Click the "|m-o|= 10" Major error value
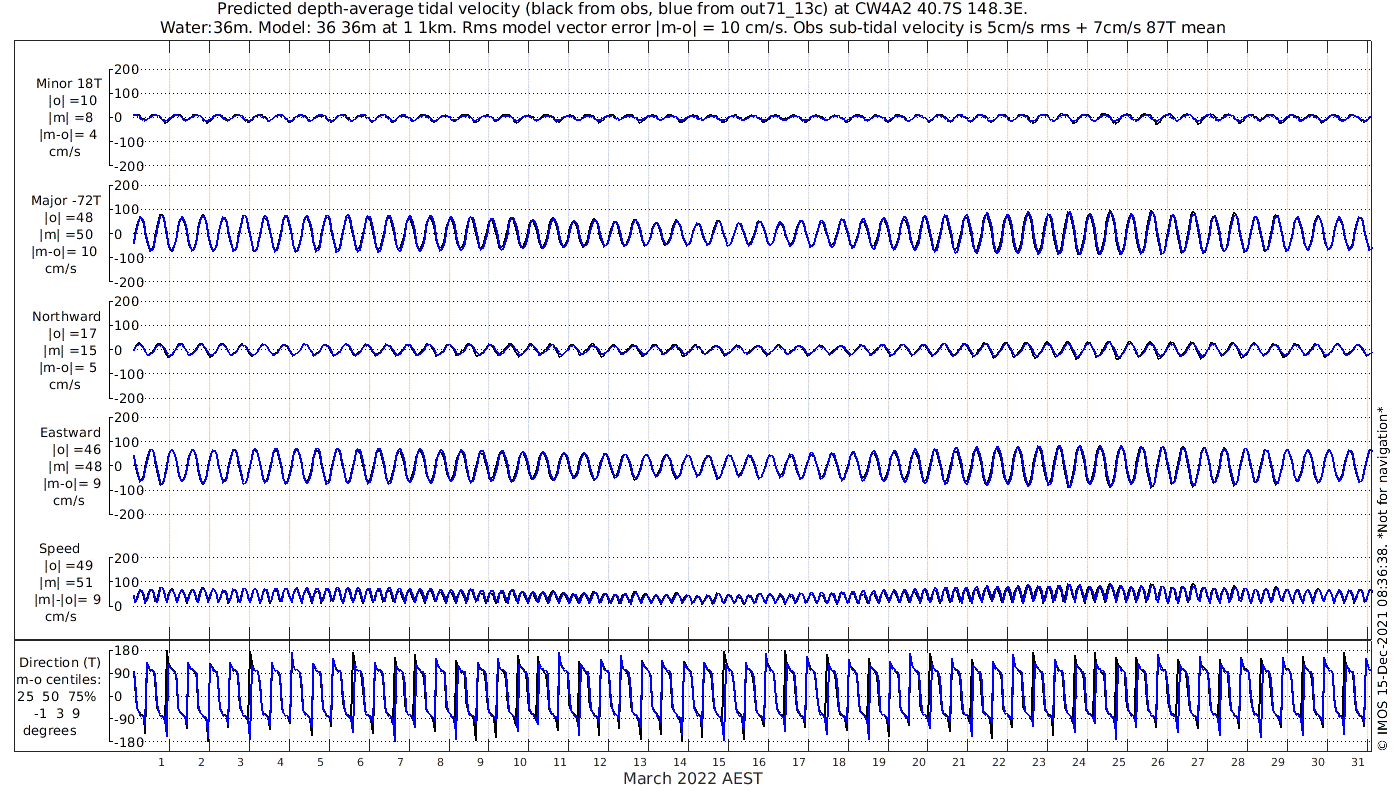 tap(64, 251)
